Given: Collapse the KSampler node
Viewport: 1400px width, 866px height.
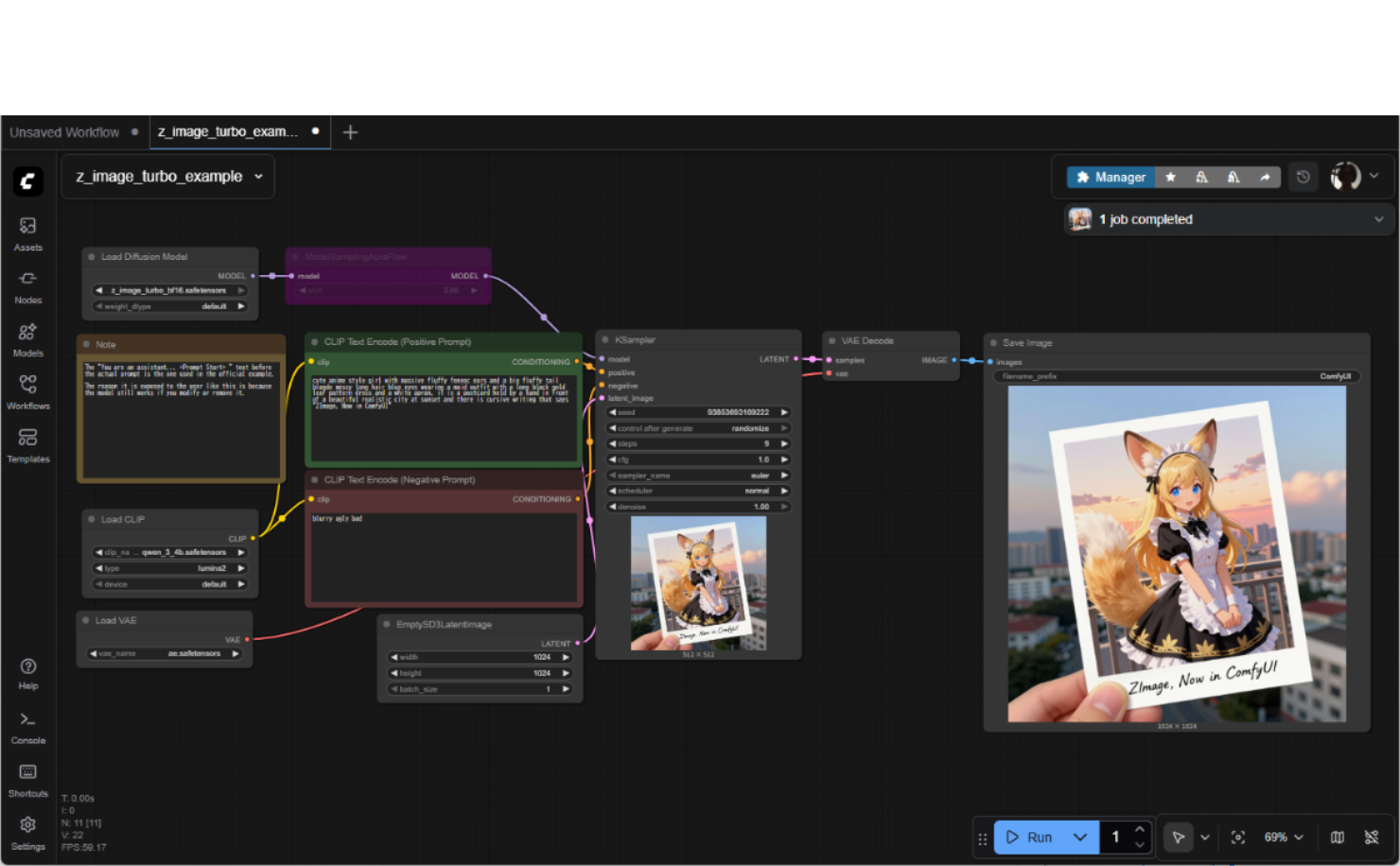Looking at the screenshot, I should [605, 340].
